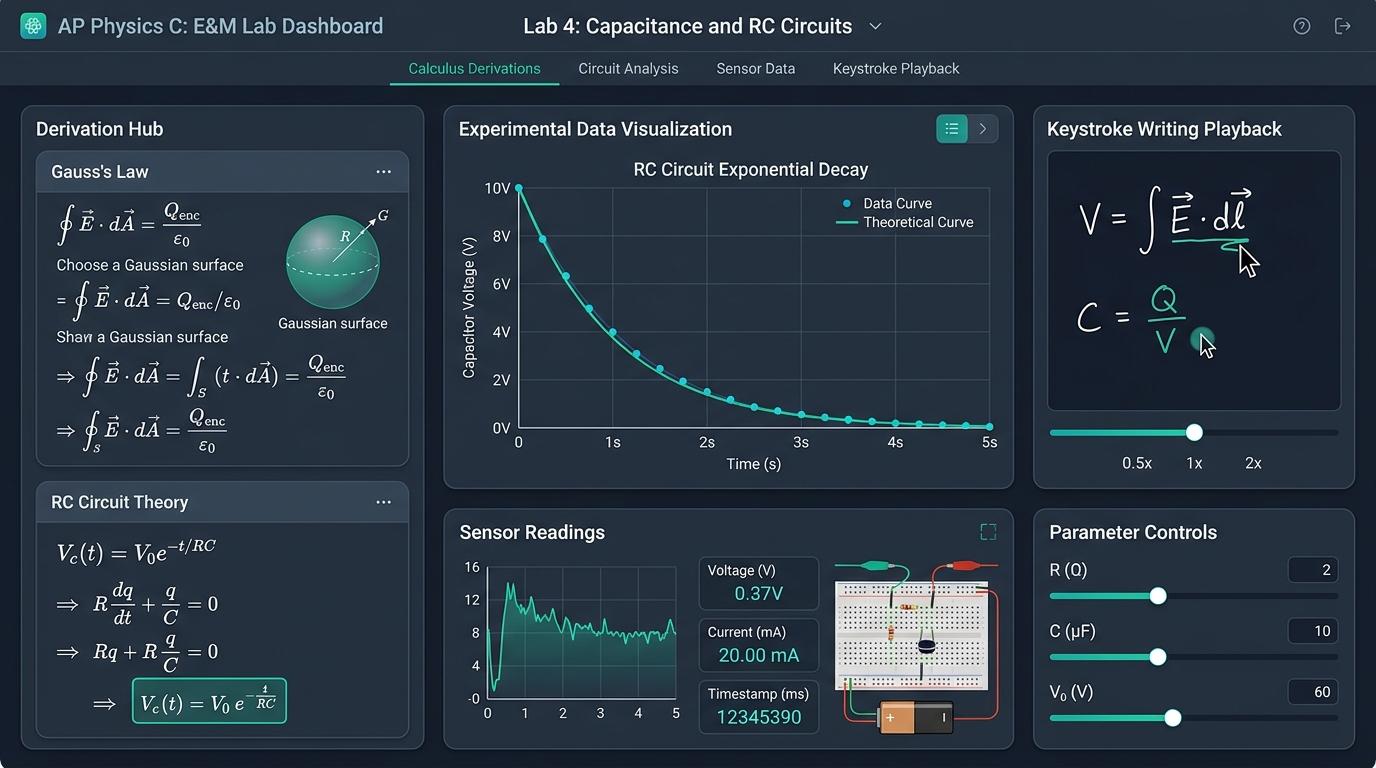Screen dimensions: 1376x768
Task: Click the Gaussian surface sphere diagram
Action: point(333,261)
